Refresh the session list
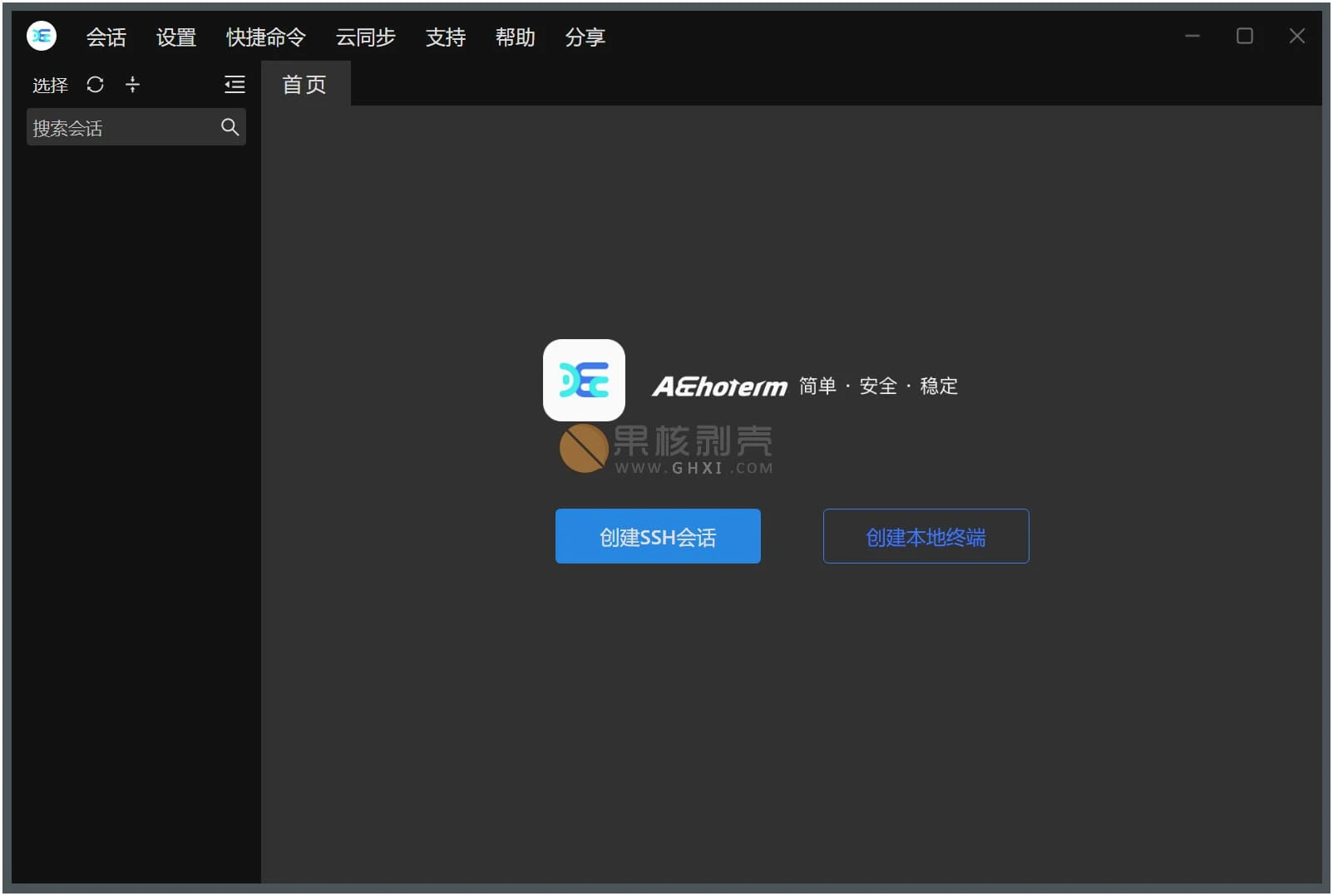 click(95, 85)
